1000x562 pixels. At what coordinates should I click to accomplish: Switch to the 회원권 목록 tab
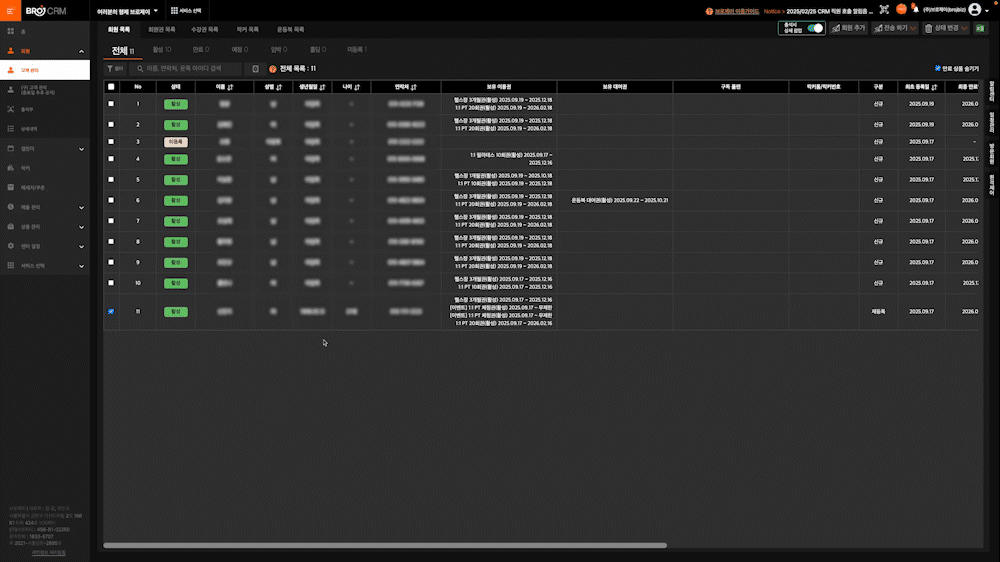[x=161, y=29]
